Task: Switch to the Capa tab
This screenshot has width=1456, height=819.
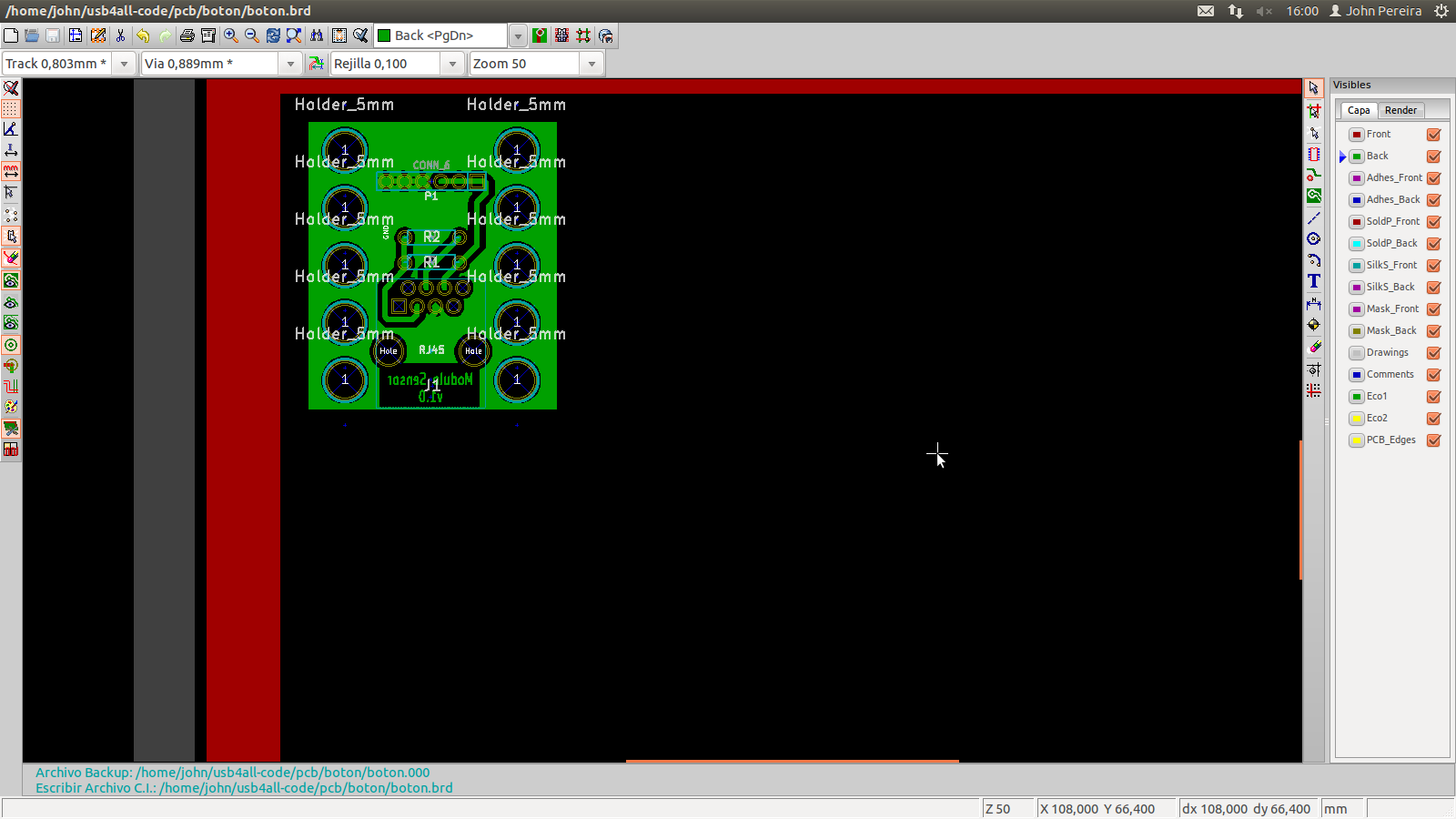Action: [x=1359, y=110]
